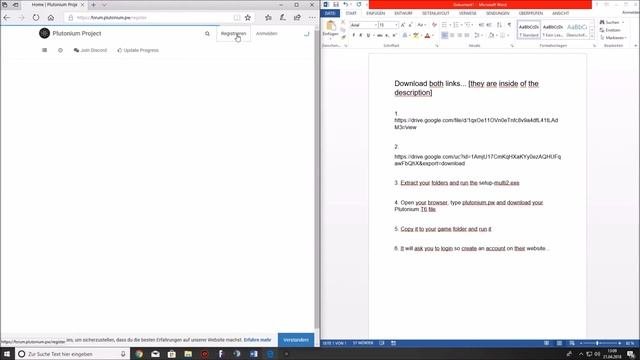Switch to the SENDUNGEN ribbon tab
The height and width of the screenshot is (360, 640).
point(498,13)
